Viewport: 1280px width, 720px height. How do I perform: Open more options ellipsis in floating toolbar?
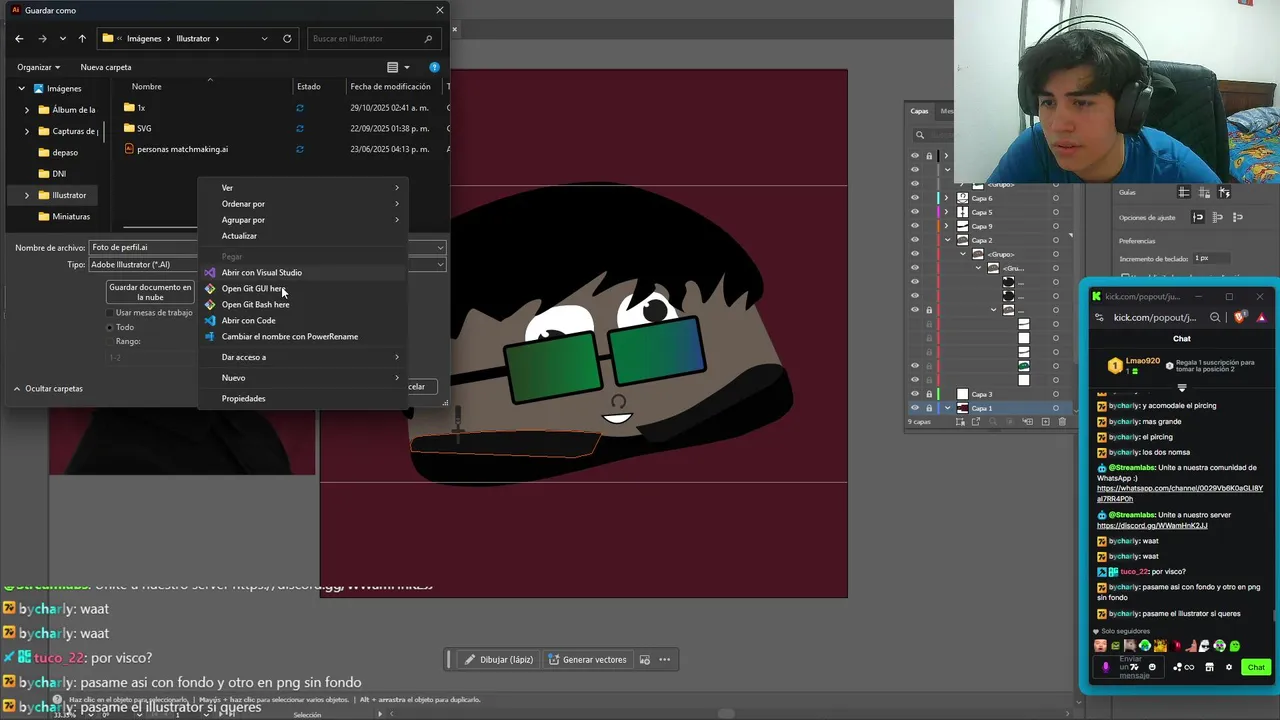tap(664, 659)
